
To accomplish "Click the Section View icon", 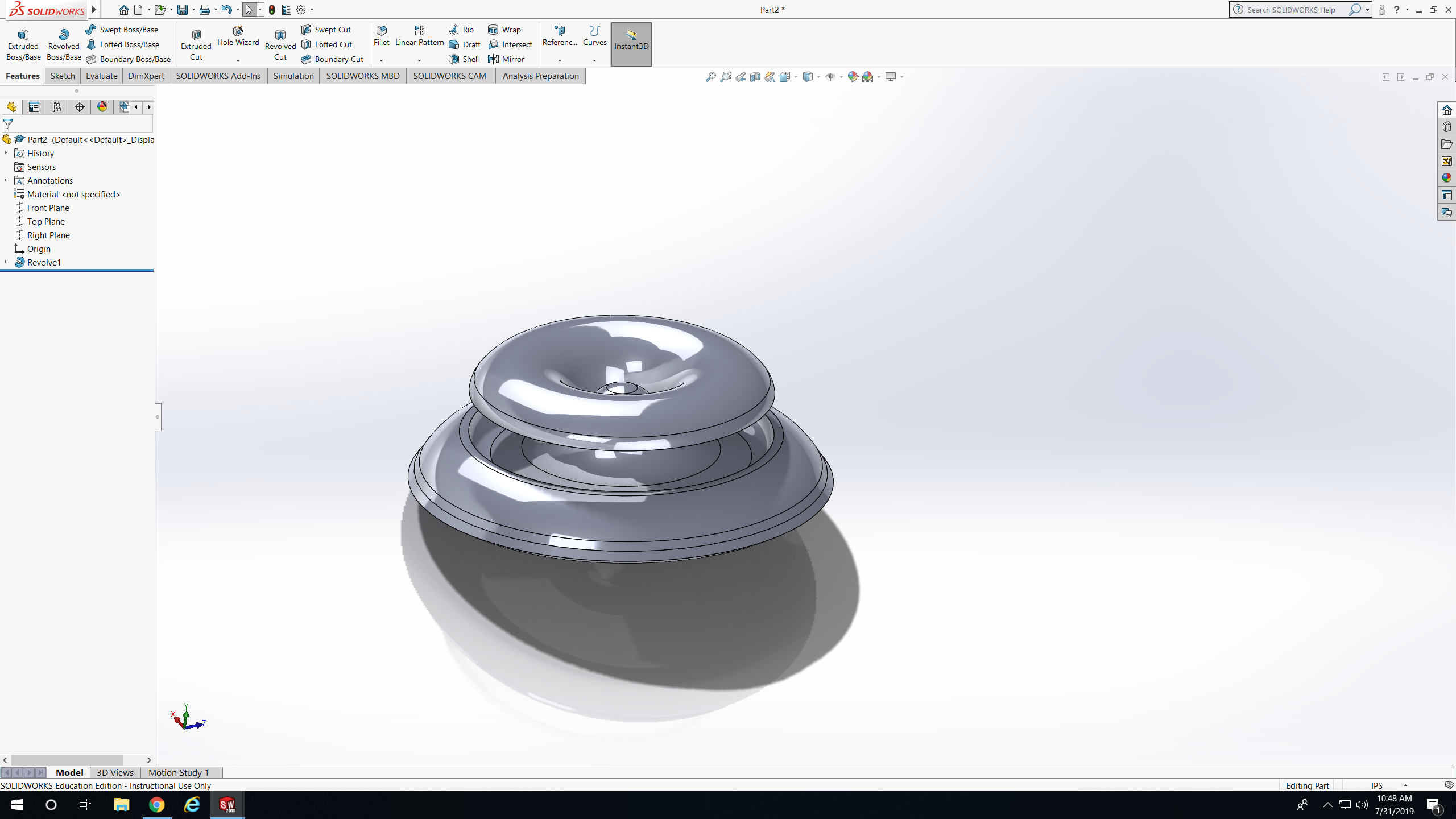I will (755, 77).
